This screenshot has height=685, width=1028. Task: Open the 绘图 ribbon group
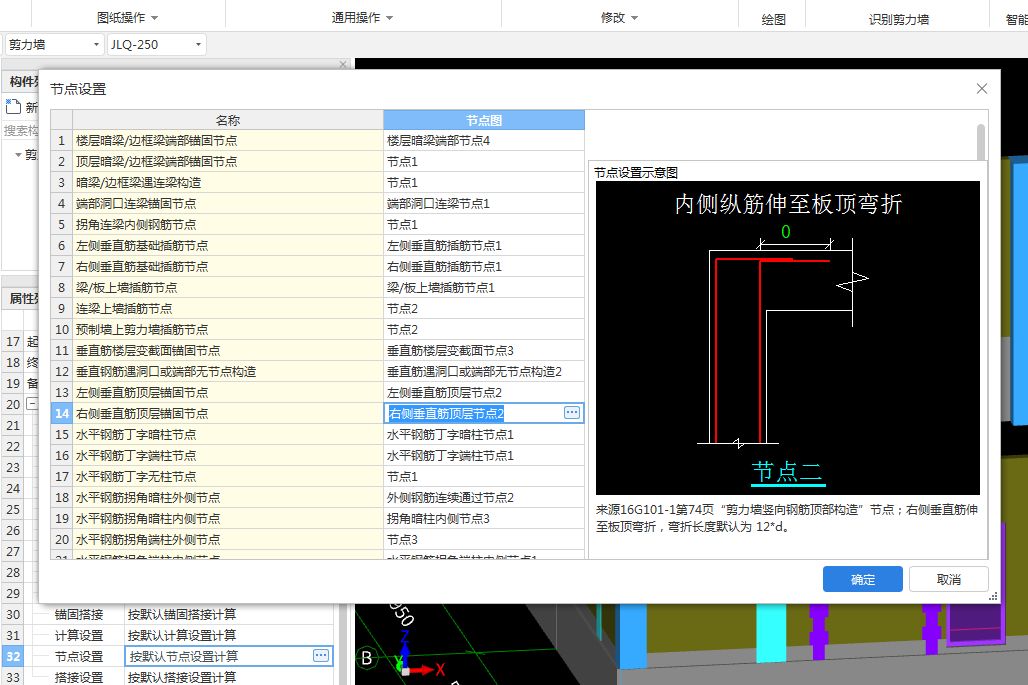[x=773, y=19]
